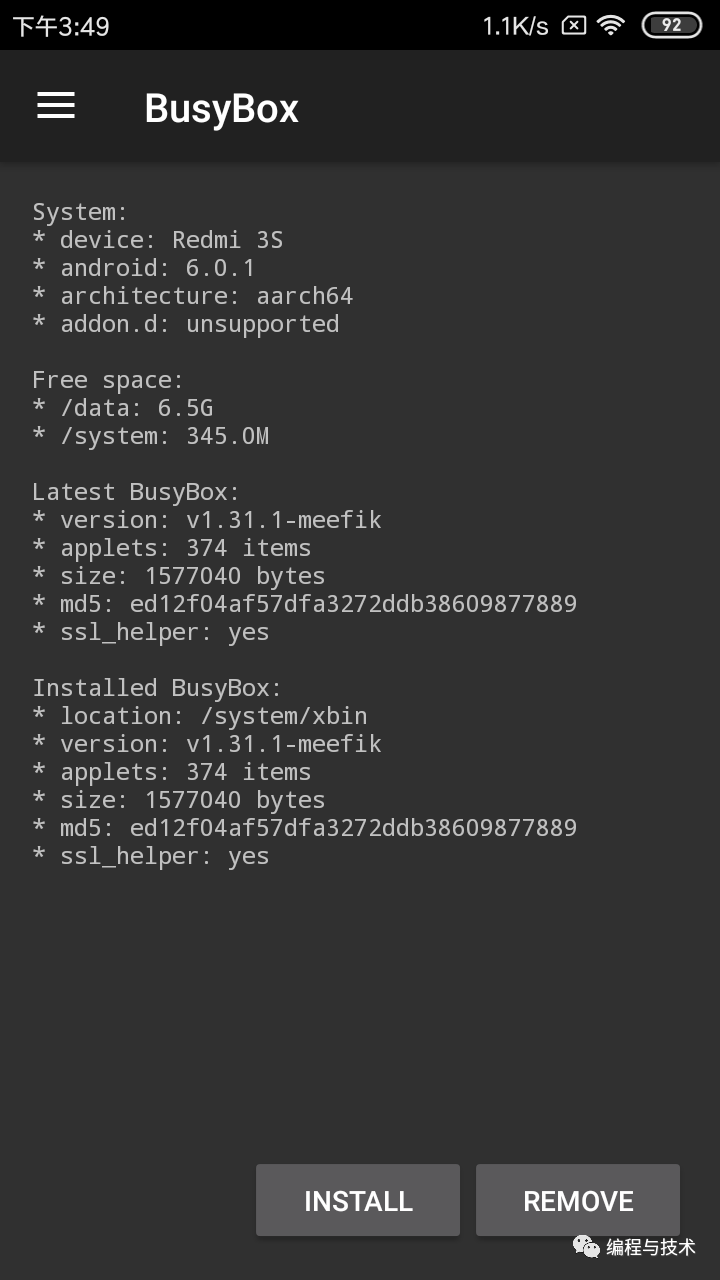Tap the WiFi status icon
This screenshot has height=1280, width=720.
(x=611, y=26)
